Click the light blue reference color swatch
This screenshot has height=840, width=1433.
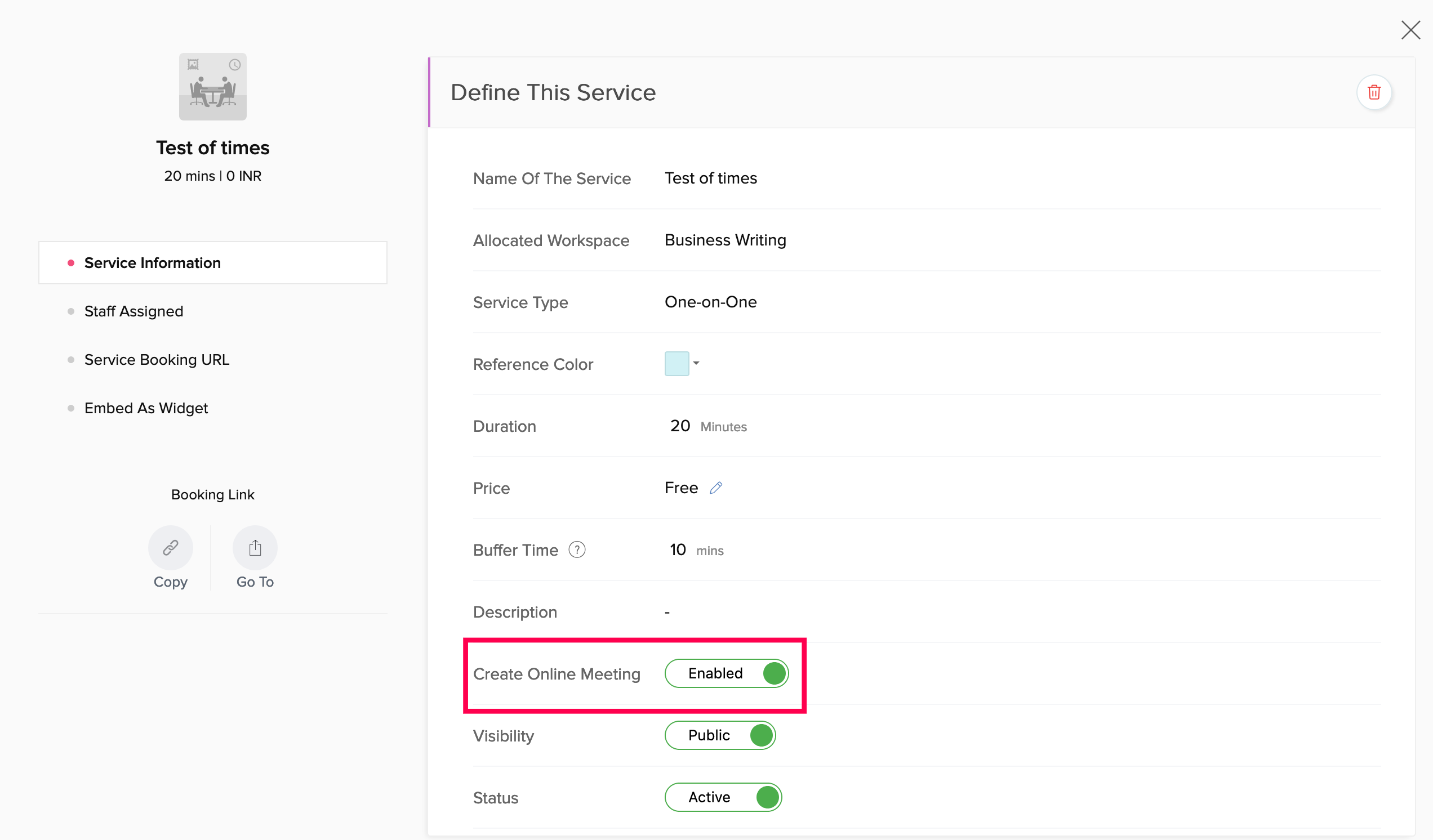(676, 363)
